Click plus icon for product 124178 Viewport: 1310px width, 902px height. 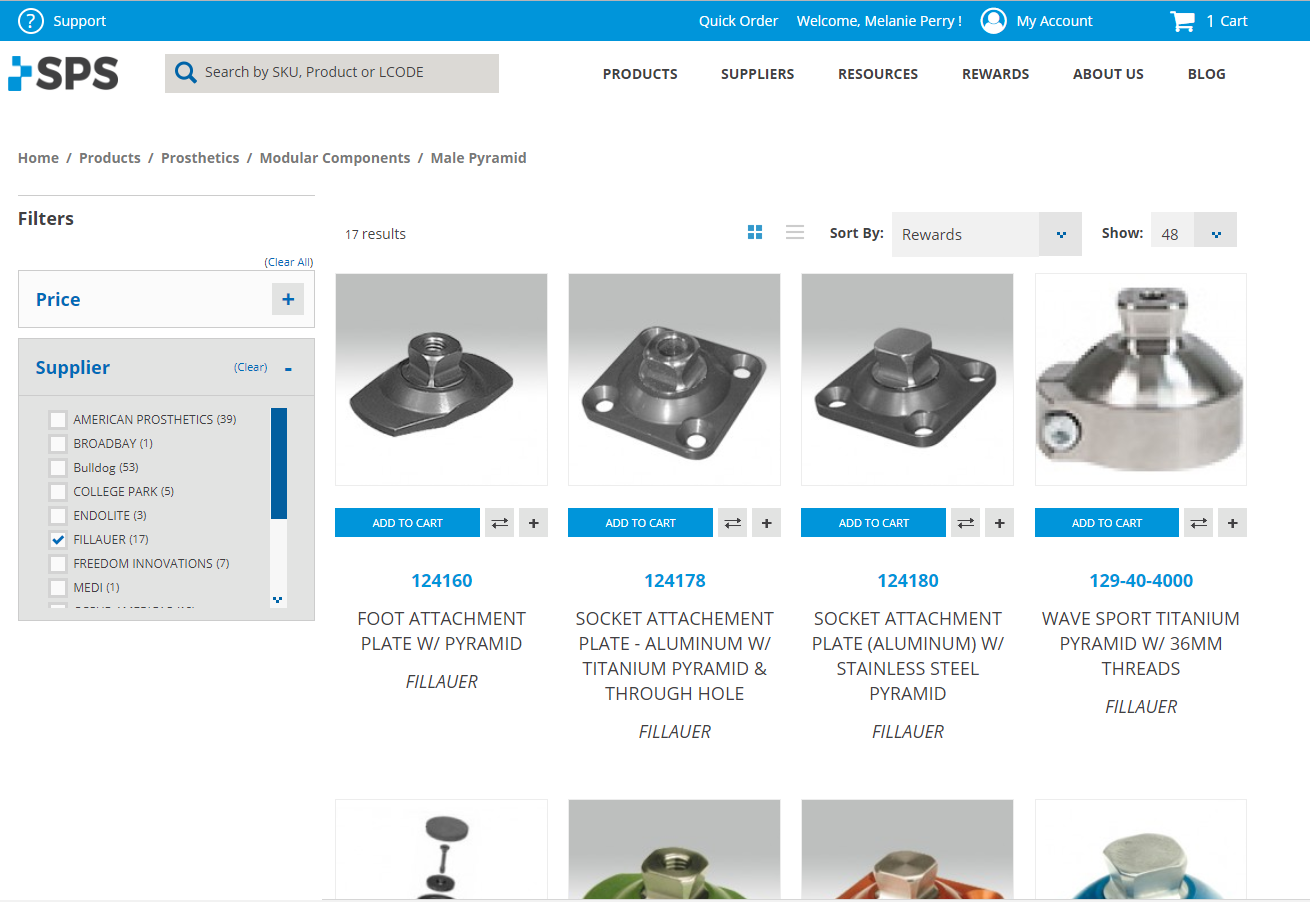pos(766,523)
